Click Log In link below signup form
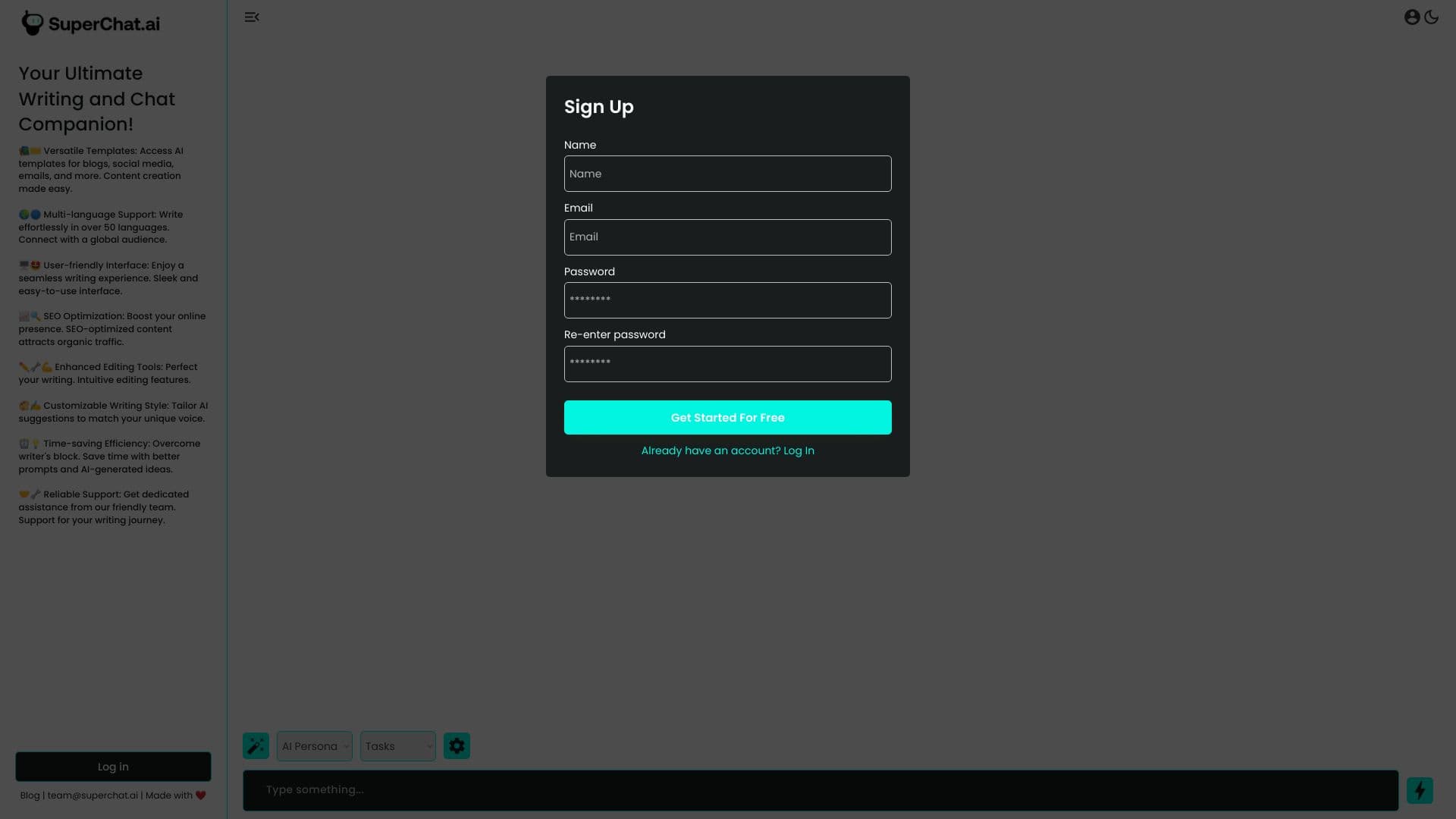This screenshot has height=819, width=1456. point(798,450)
